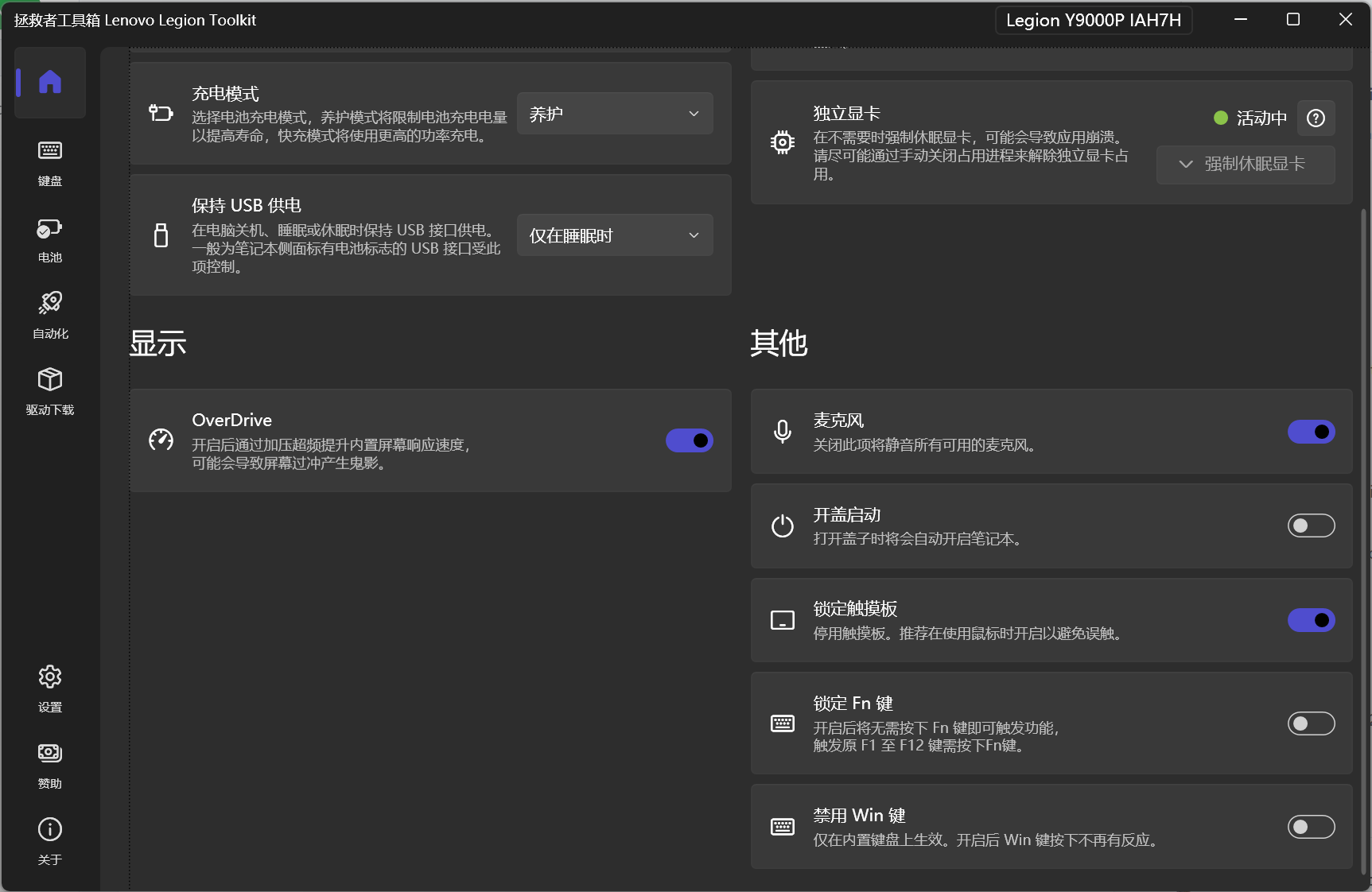Mute all microphones via 麦克风 toggle
Viewport: 1372px width, 892px height.
(1311, 432)
